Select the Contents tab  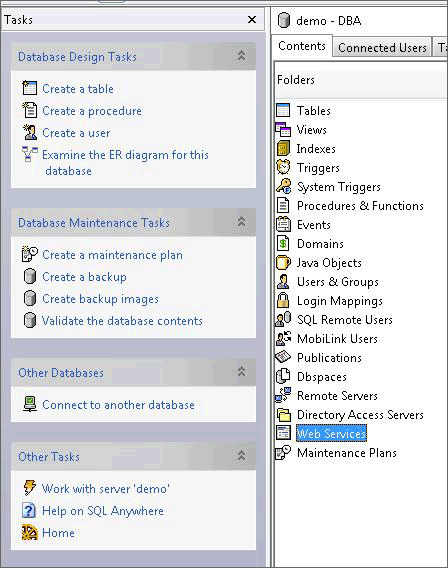pos(302,46)
